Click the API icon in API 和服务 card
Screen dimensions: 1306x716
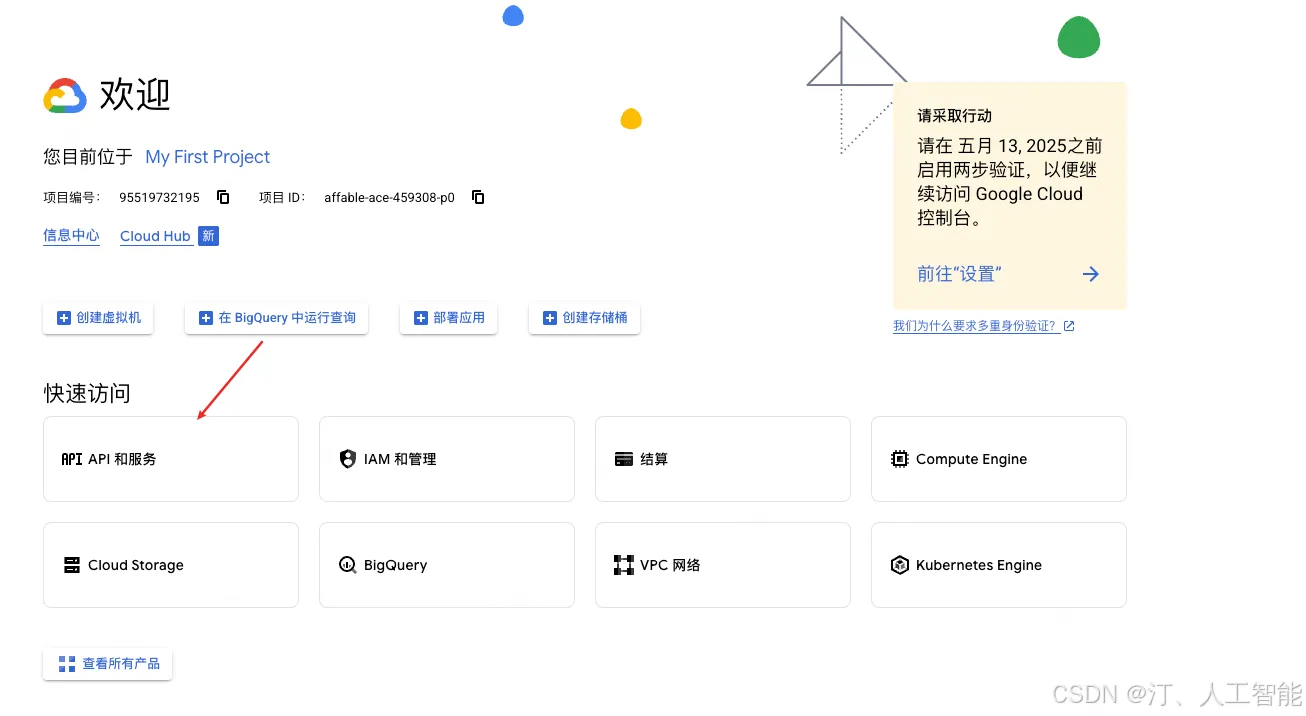click(x=72, y=459)
